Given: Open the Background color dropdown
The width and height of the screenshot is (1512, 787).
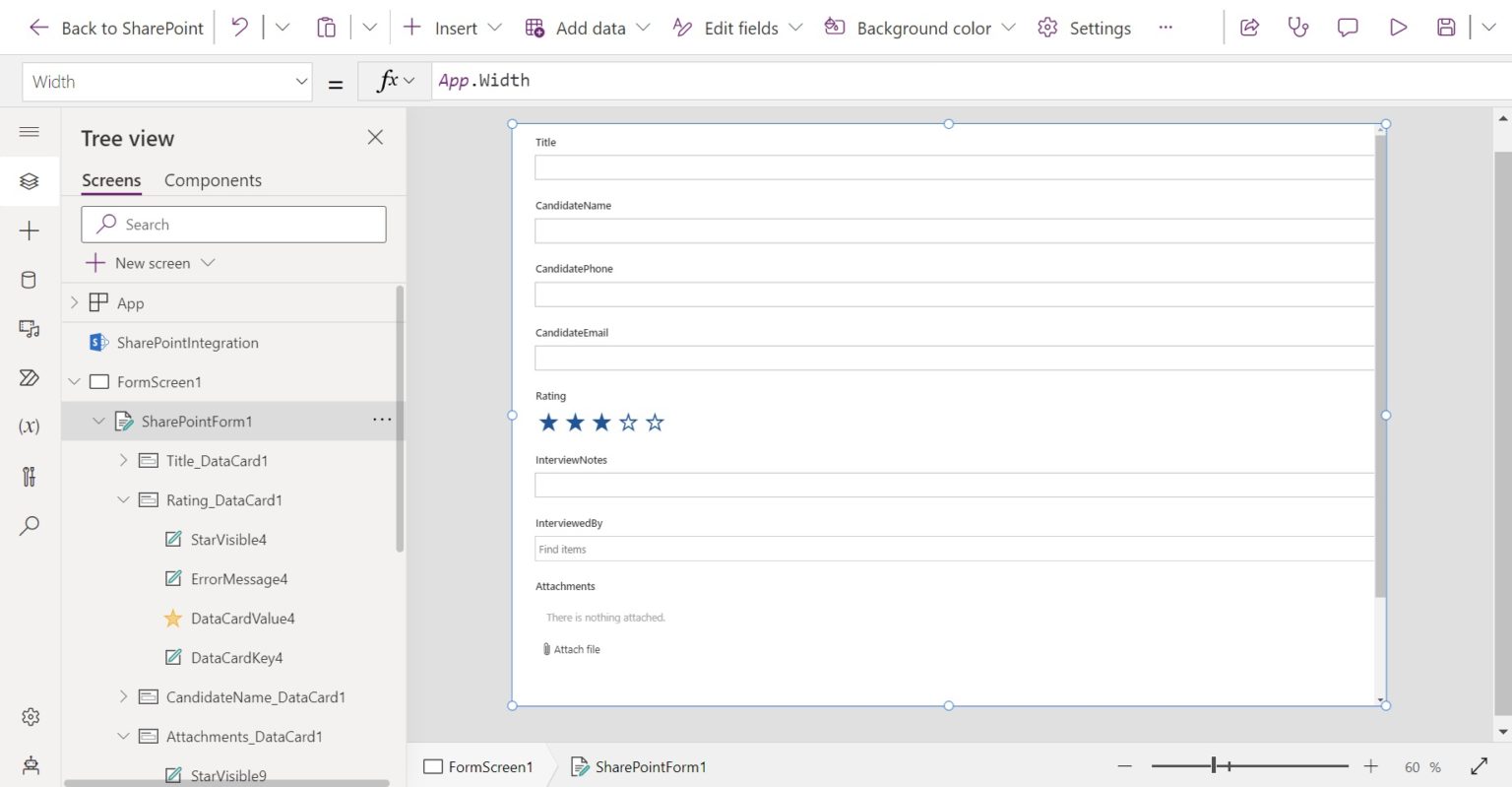Looking at the screenshot, I should pos(1009,28).
